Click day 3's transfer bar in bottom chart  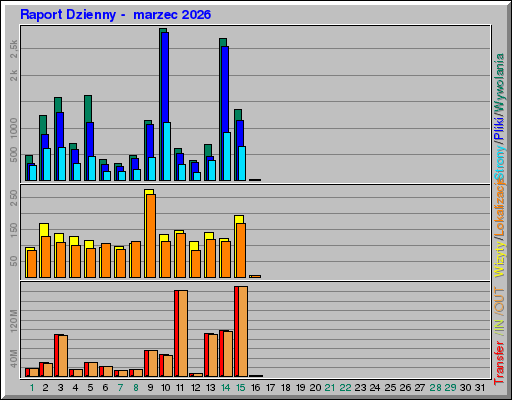tap(61, 356)
